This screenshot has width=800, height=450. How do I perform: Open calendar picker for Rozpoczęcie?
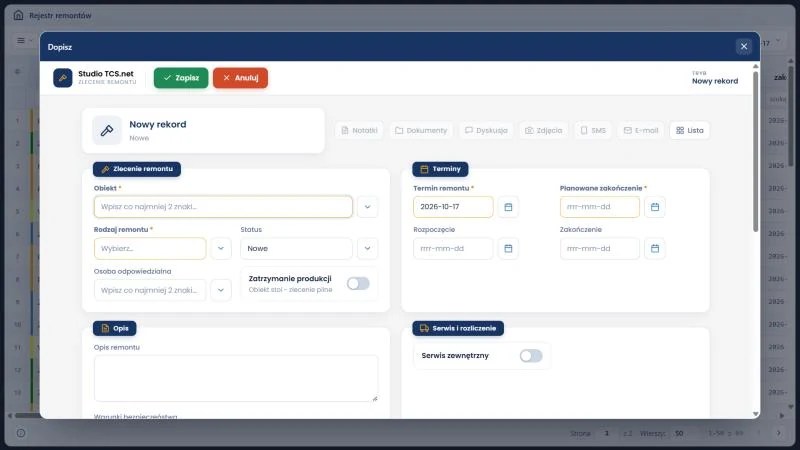click(508, 248)
